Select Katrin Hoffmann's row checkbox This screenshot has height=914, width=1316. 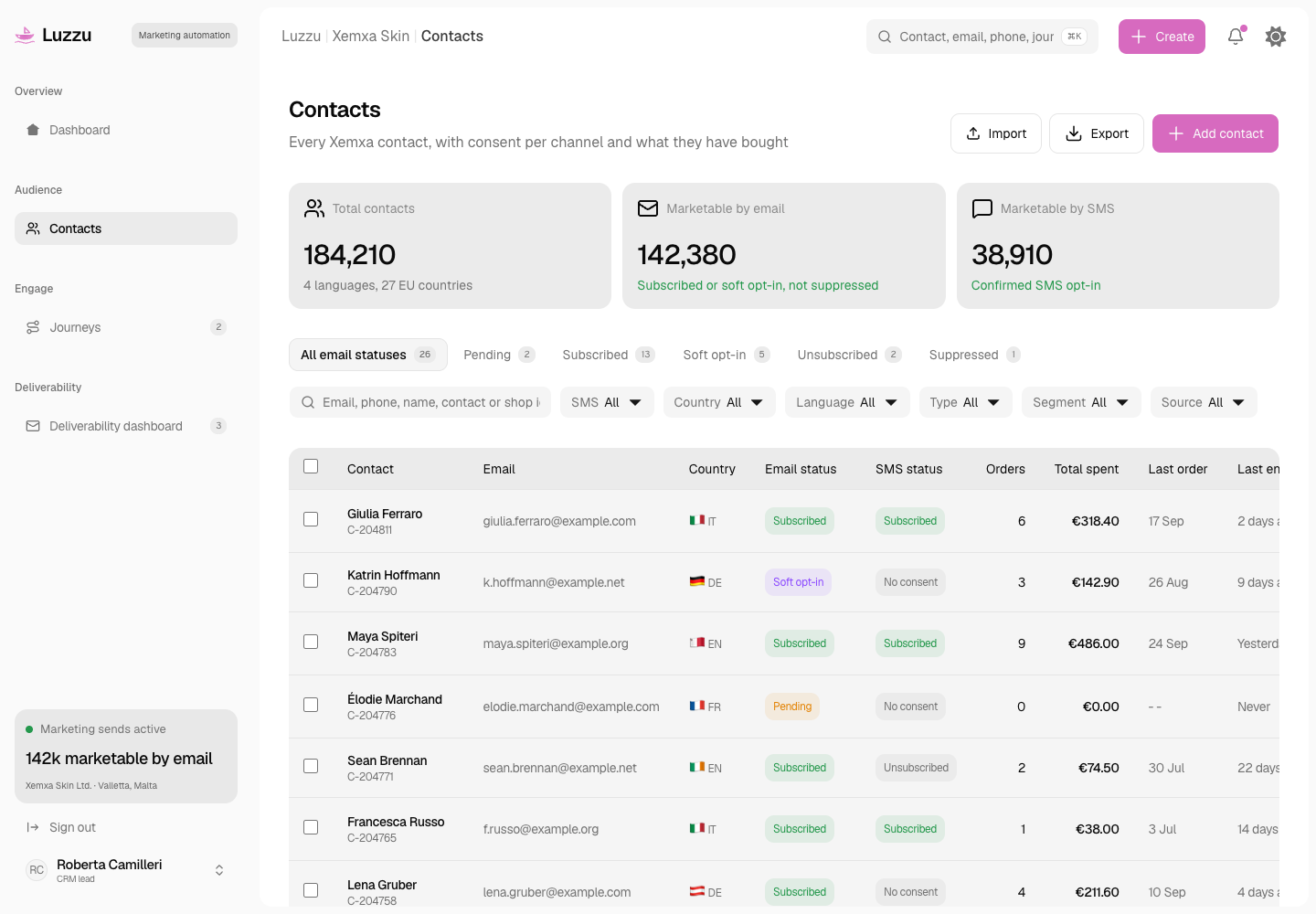[x=311, y=580]
